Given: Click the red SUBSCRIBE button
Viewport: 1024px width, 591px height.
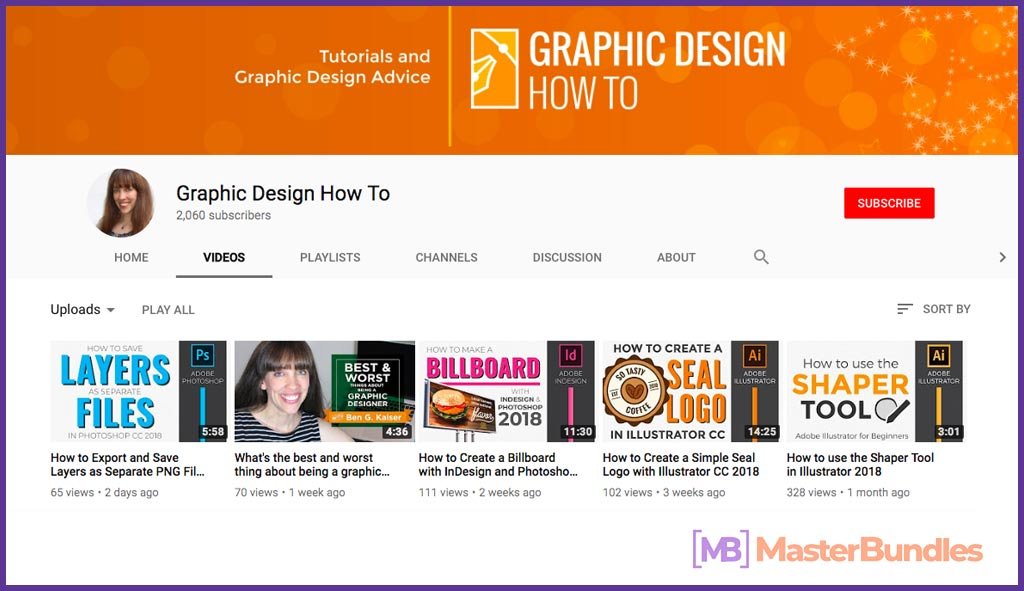Looking at the screenshot, I should [889, 203].
